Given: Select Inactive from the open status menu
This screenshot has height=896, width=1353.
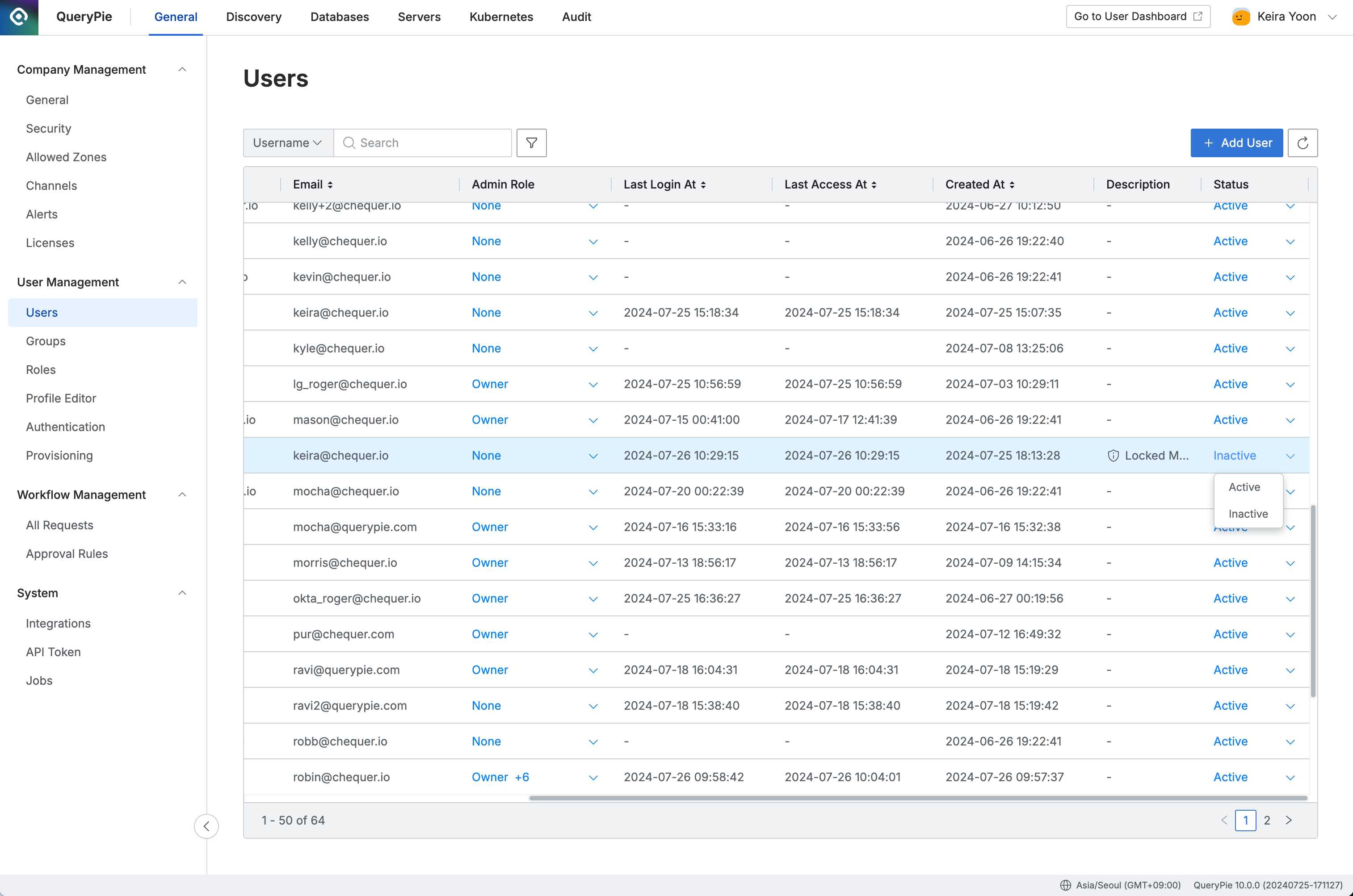Looking at the screenshot, I should click(x=1248, y=513).
